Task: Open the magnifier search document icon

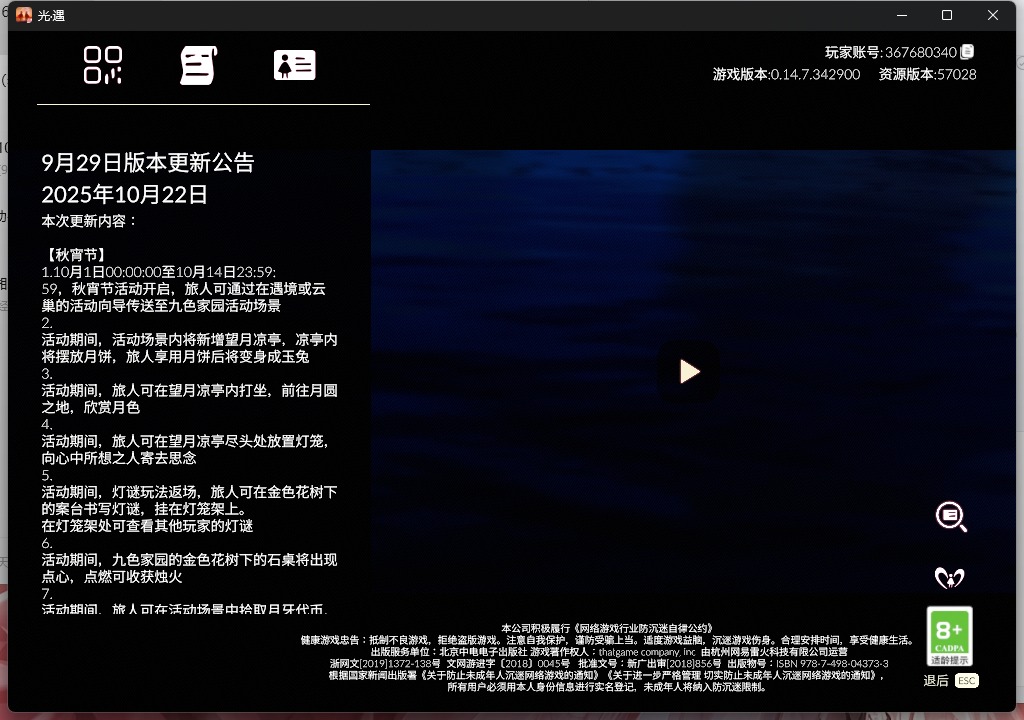Action: click(951, 517)
